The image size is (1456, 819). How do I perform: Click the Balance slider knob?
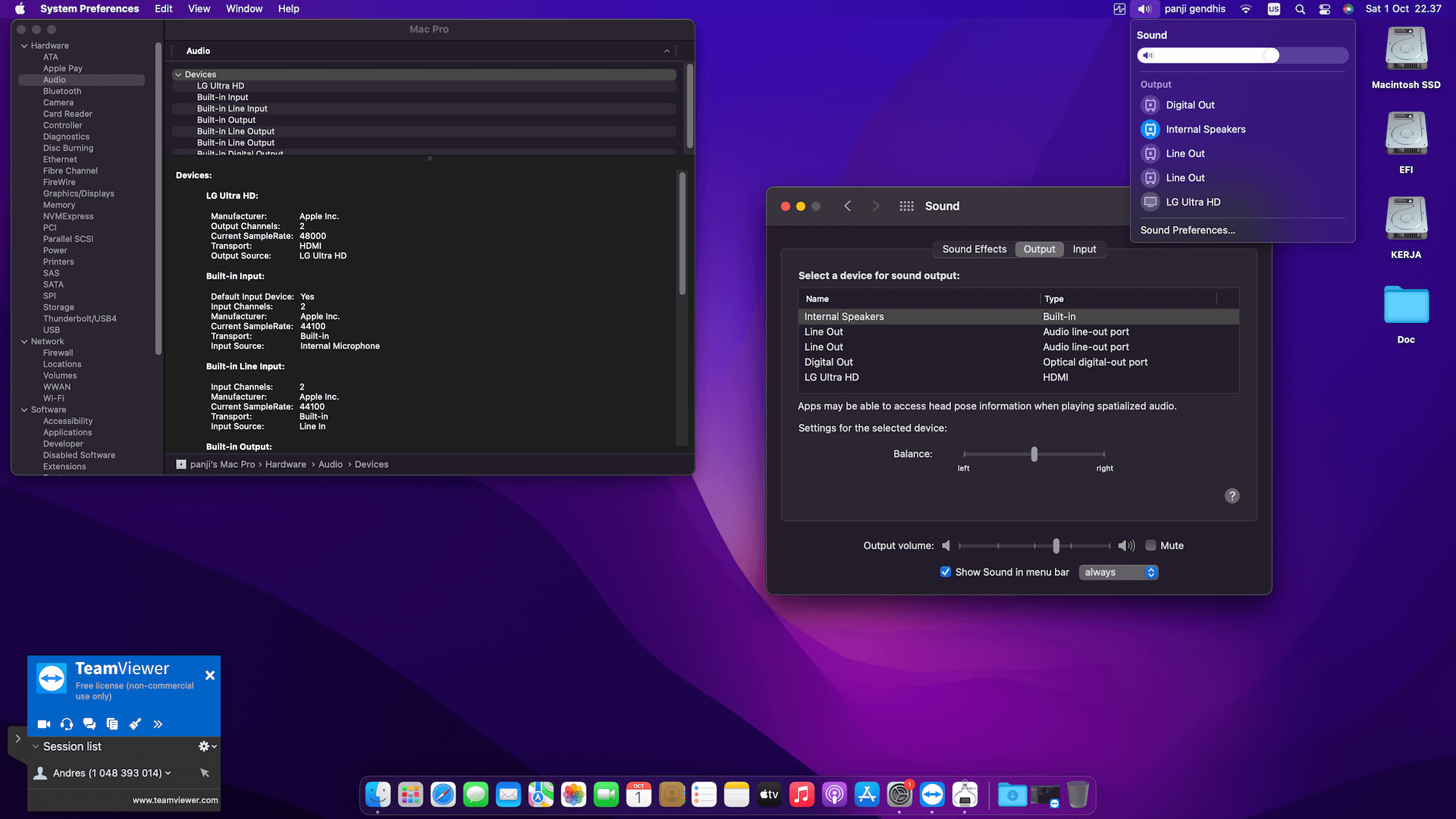pos(1034,454)
